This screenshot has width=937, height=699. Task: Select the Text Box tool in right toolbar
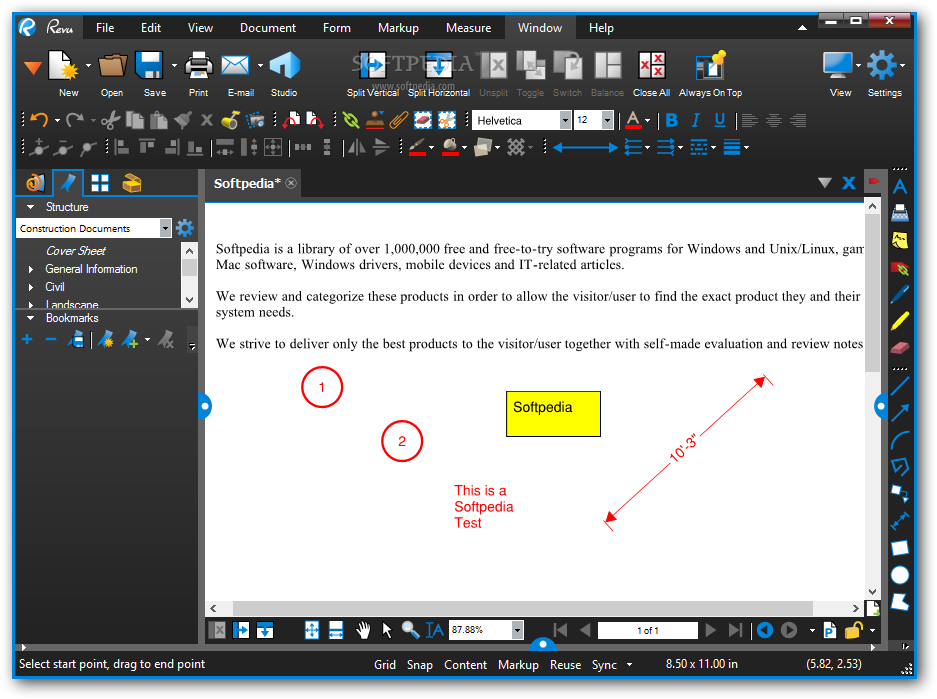(x=899, y=188)
